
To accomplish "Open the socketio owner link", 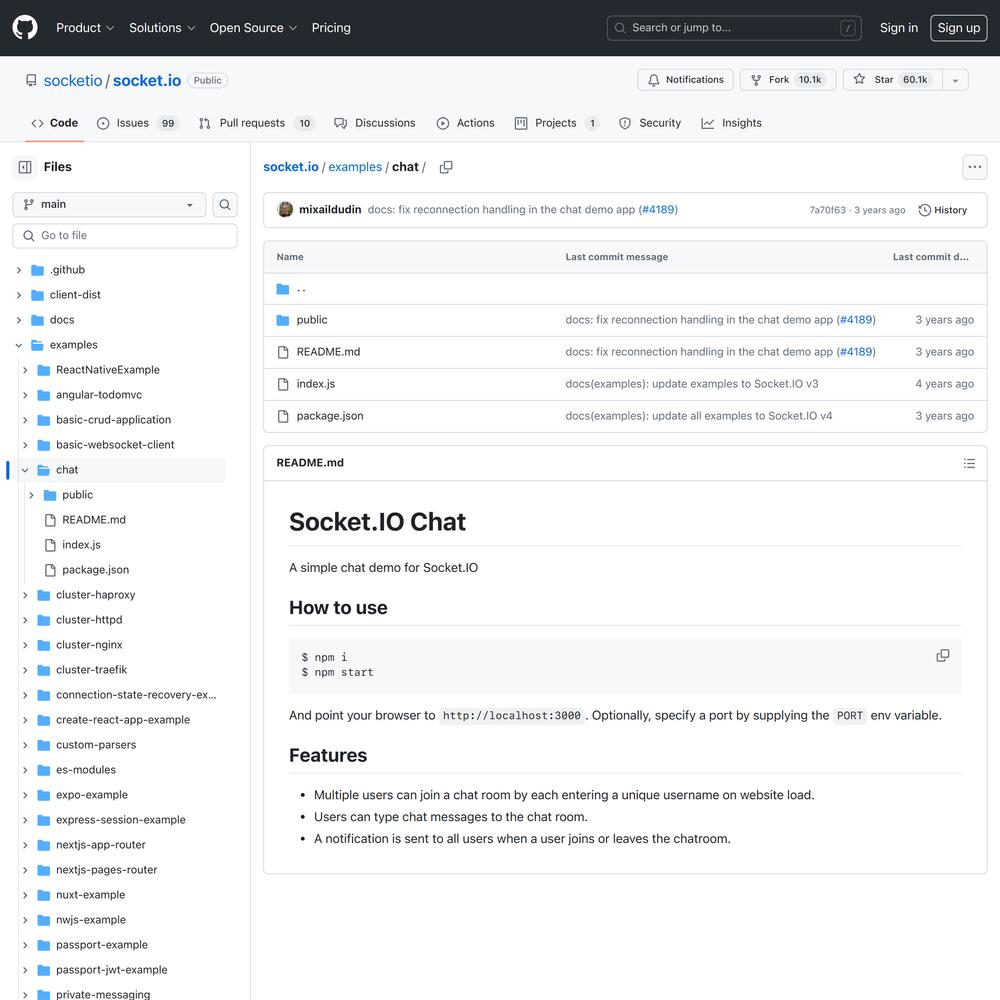I will point(73,80).
